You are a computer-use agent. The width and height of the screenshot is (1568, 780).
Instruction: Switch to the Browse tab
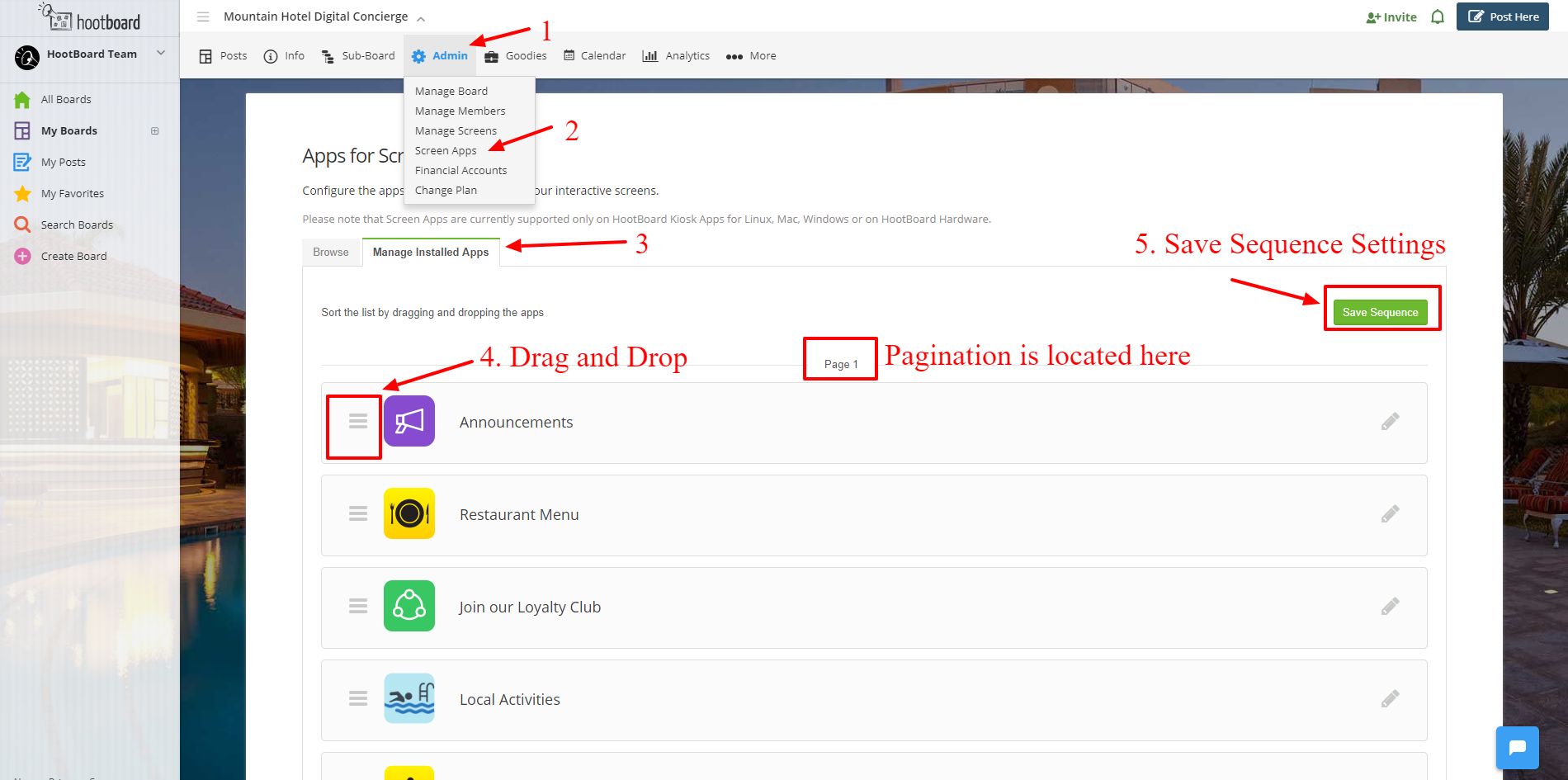coord(331,253)
